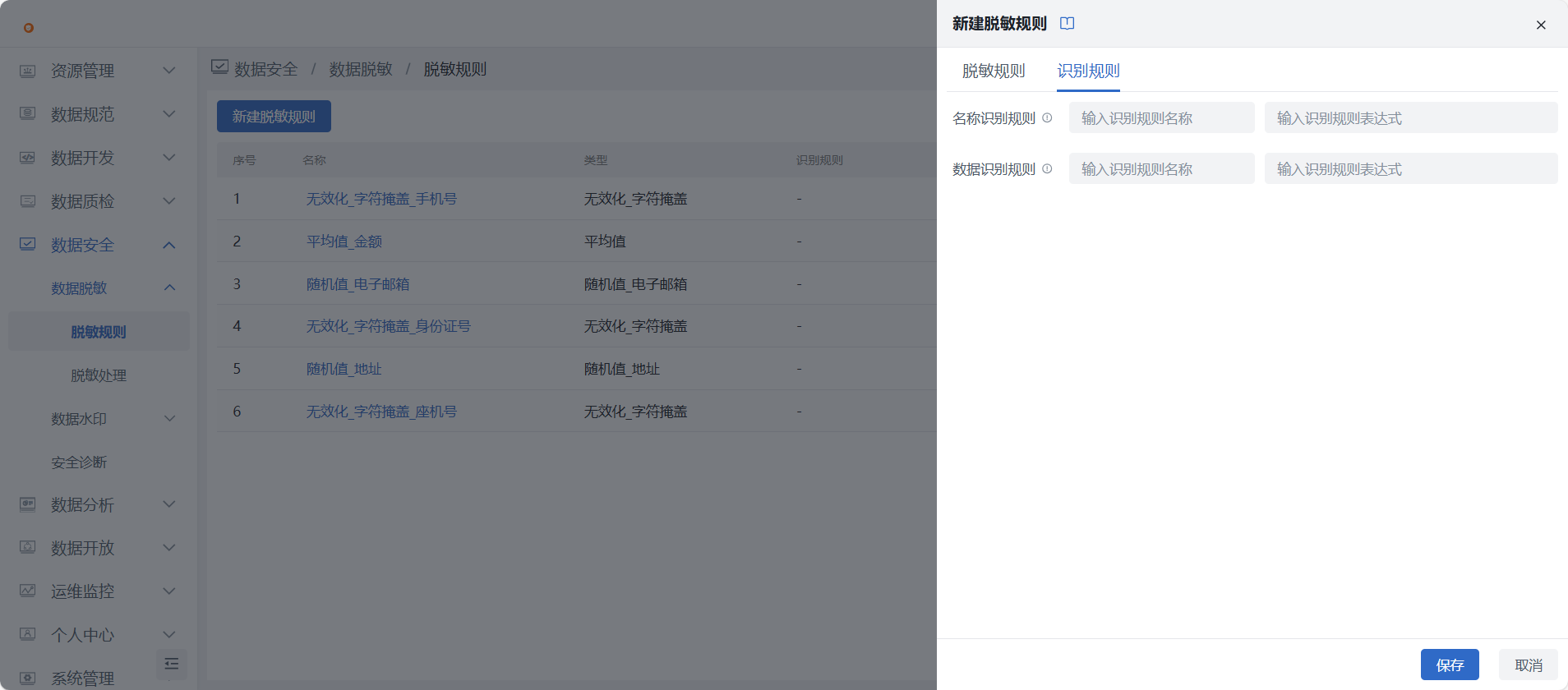Click the 数据开放 sidebar icon

point(28,547)
